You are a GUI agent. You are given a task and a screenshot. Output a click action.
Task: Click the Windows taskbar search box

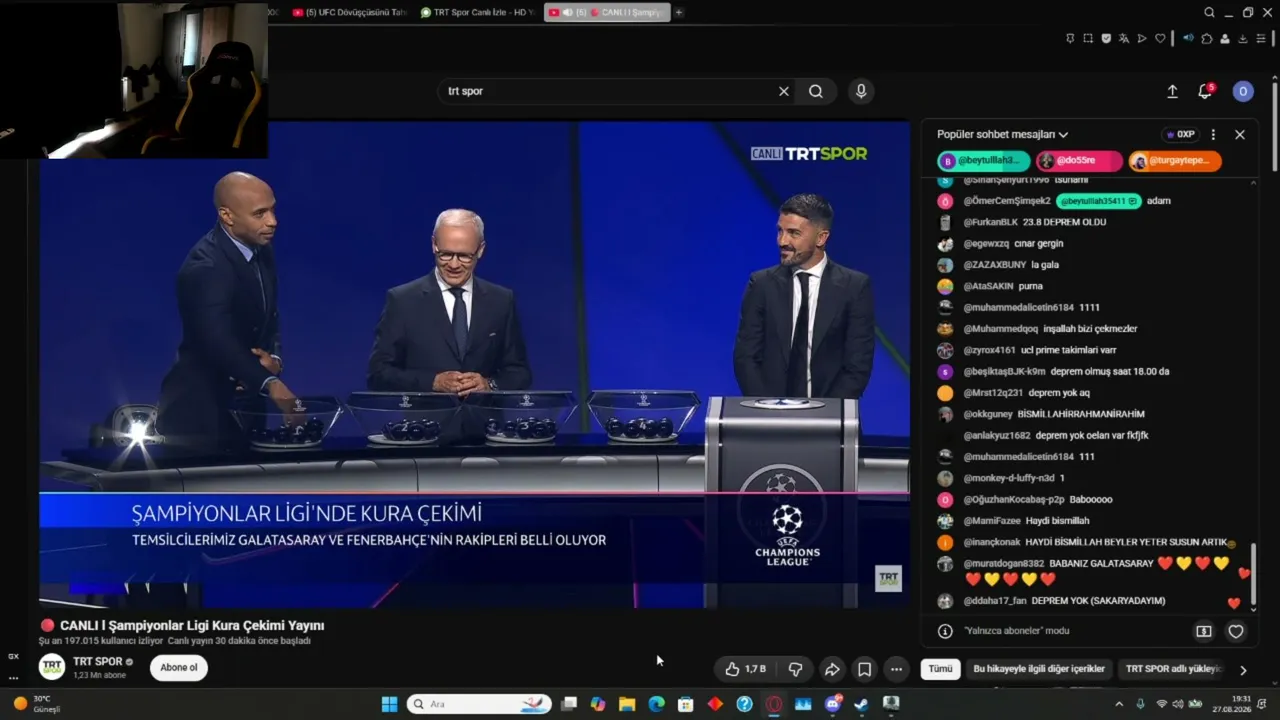(480, 704)
